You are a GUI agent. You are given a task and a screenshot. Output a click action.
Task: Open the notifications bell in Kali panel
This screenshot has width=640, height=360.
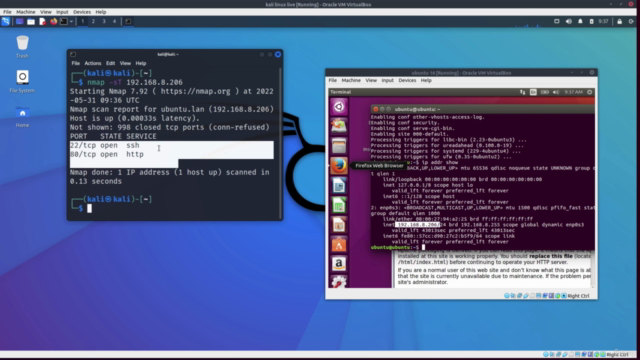580,21
